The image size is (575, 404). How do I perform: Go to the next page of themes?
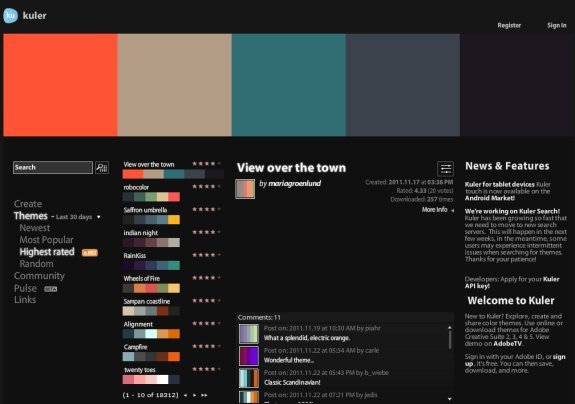[x=195, y=395]
